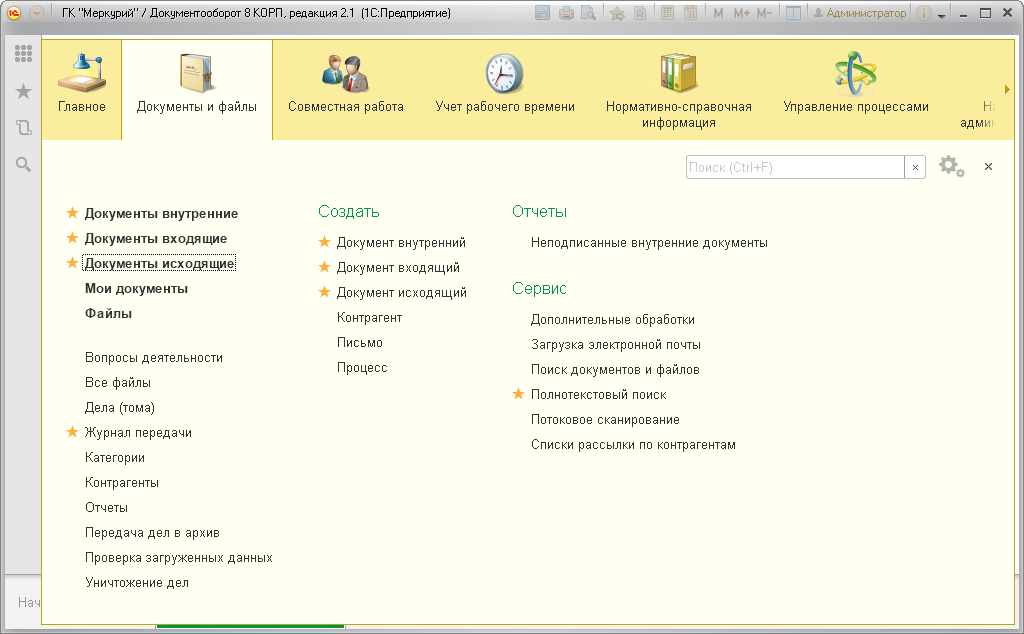Click the M- memory subtract button
This screenshot has height=634, width=1024.
coord(764,13)
